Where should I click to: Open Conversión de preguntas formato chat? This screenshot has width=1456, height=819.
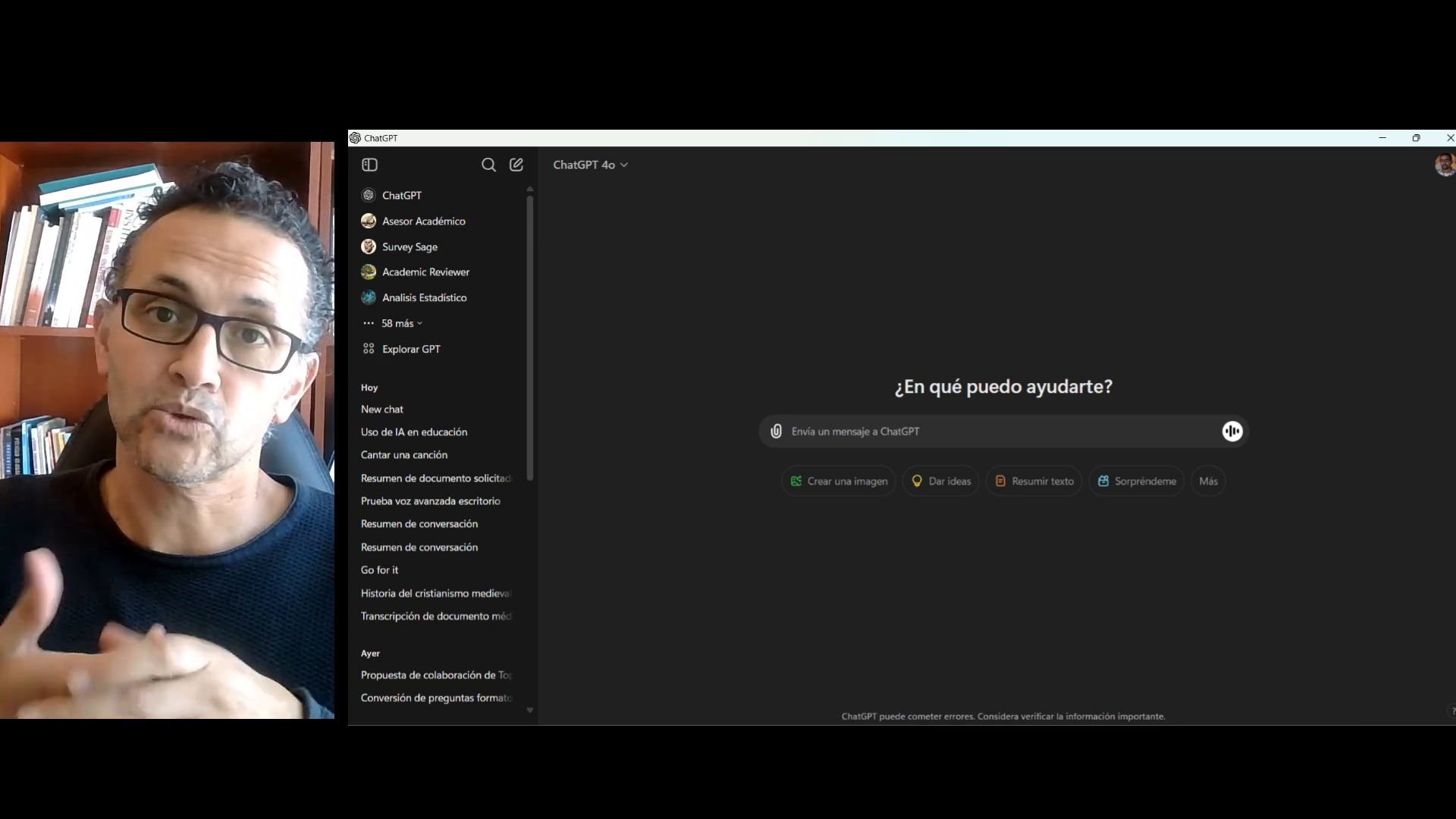(x=438, y=698)
